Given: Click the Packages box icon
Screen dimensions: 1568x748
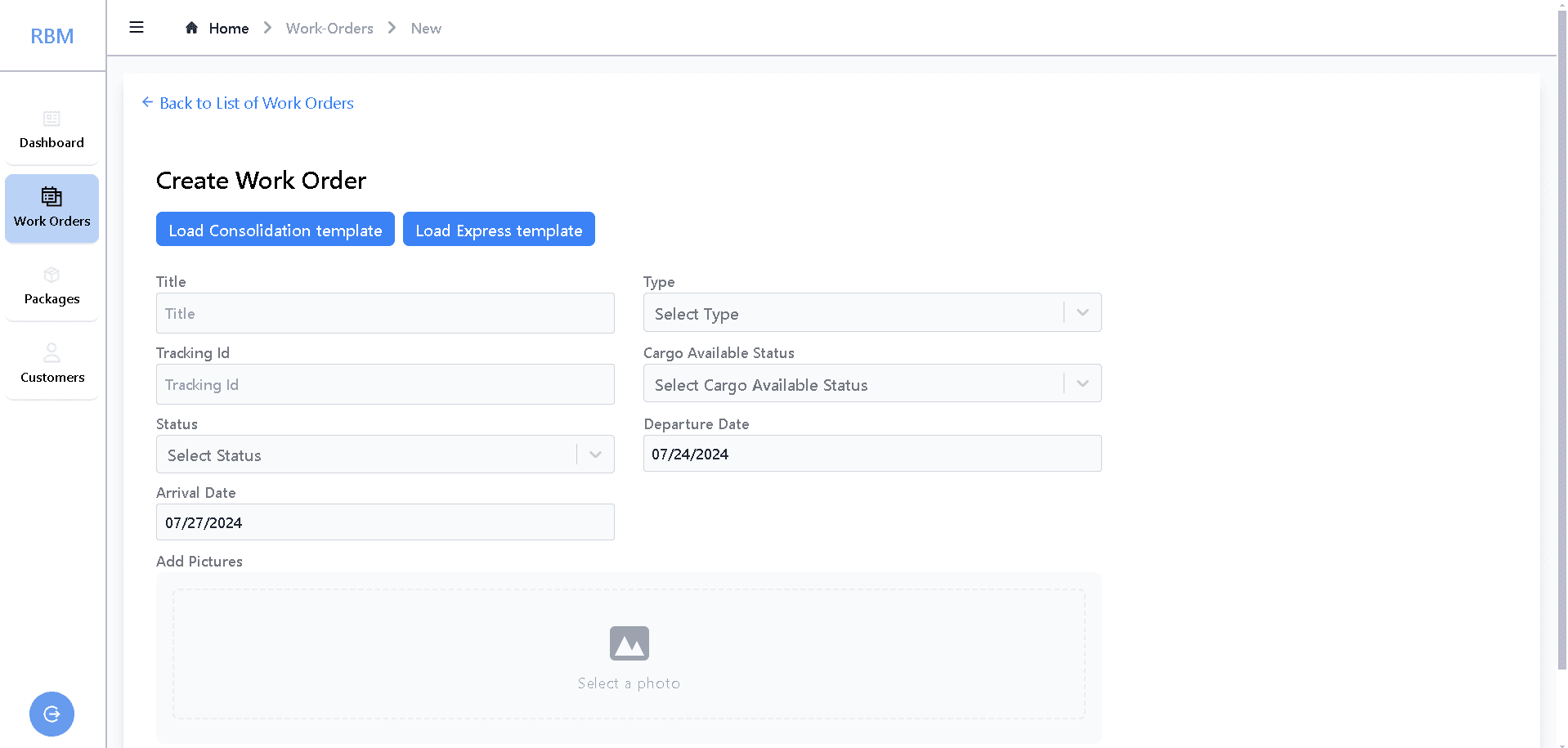Looking at the screenshot, I should click(52, 275).
